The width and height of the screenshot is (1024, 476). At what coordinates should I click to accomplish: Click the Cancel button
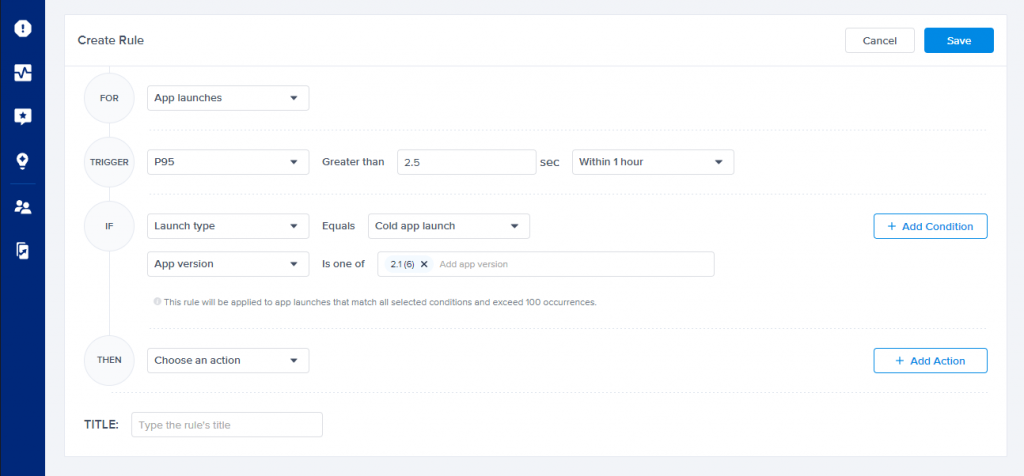[879, 40]
